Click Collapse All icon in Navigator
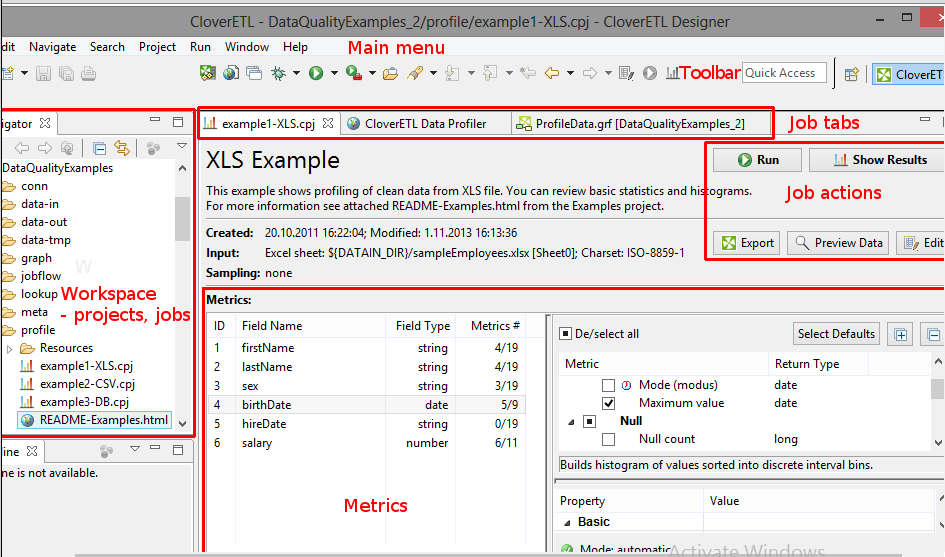The width and height of the screenshot is (945, 557). coord(100,148)
